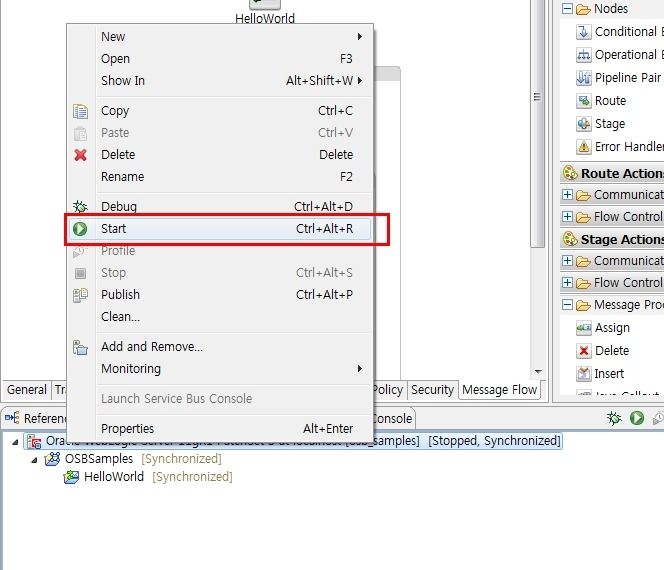The width and height of the screenshot is (664, 570).
Task: Expand Communication folder under Route Actions
Action: pyautogui.click(x=567, y=195)
